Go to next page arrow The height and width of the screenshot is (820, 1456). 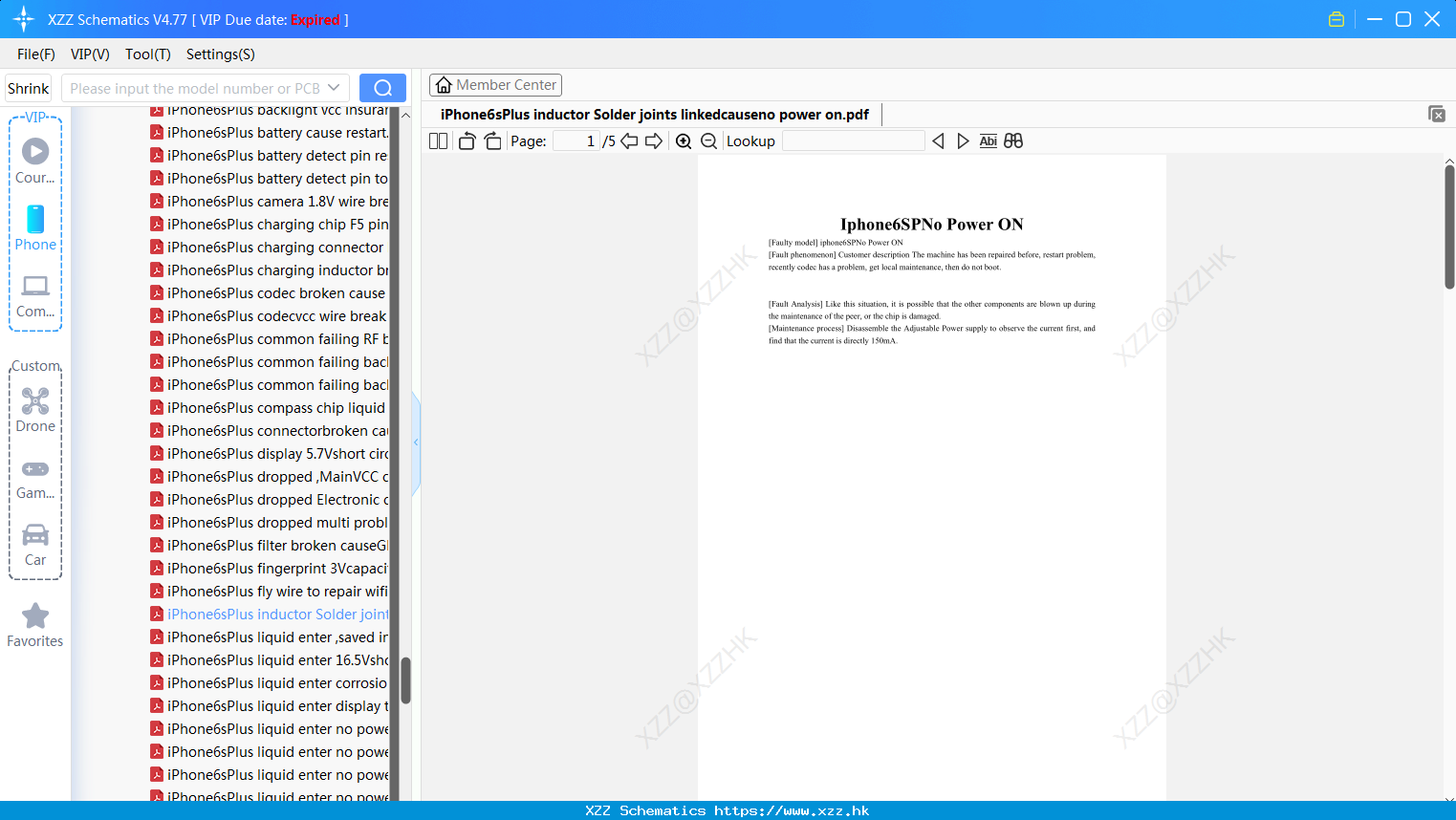654,141
